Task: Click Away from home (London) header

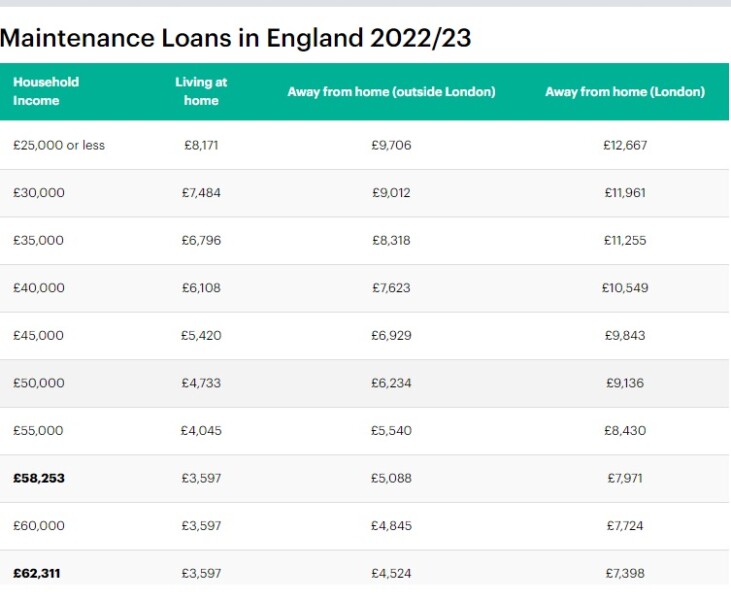Action: tap(625, 92)
